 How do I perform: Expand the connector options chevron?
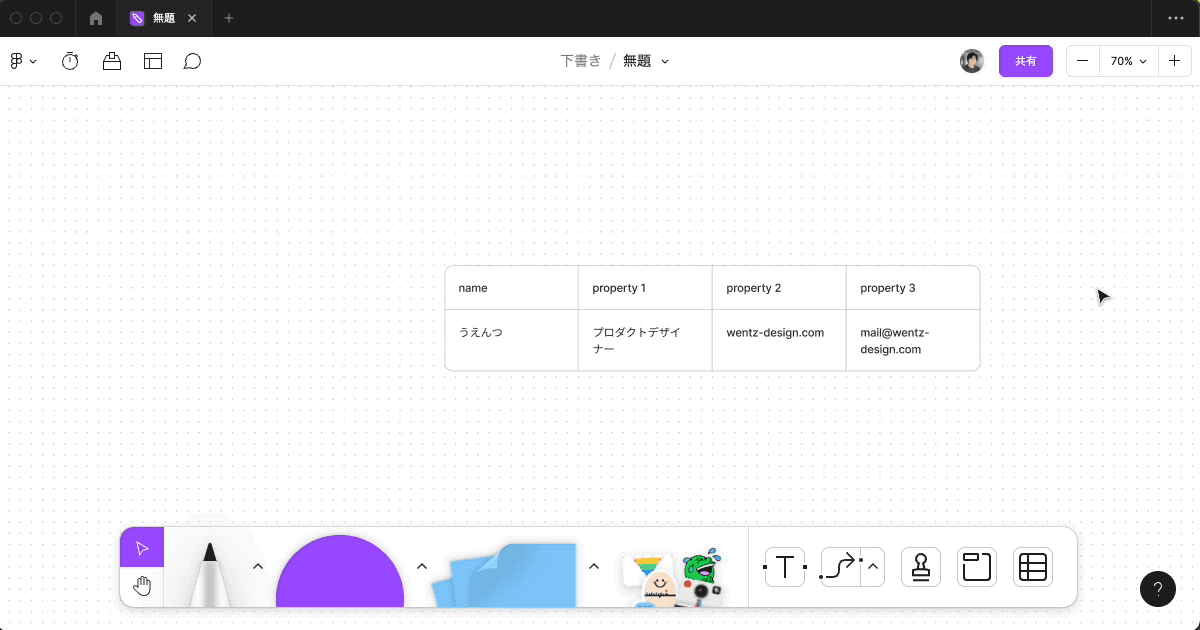tap(873, 567)
